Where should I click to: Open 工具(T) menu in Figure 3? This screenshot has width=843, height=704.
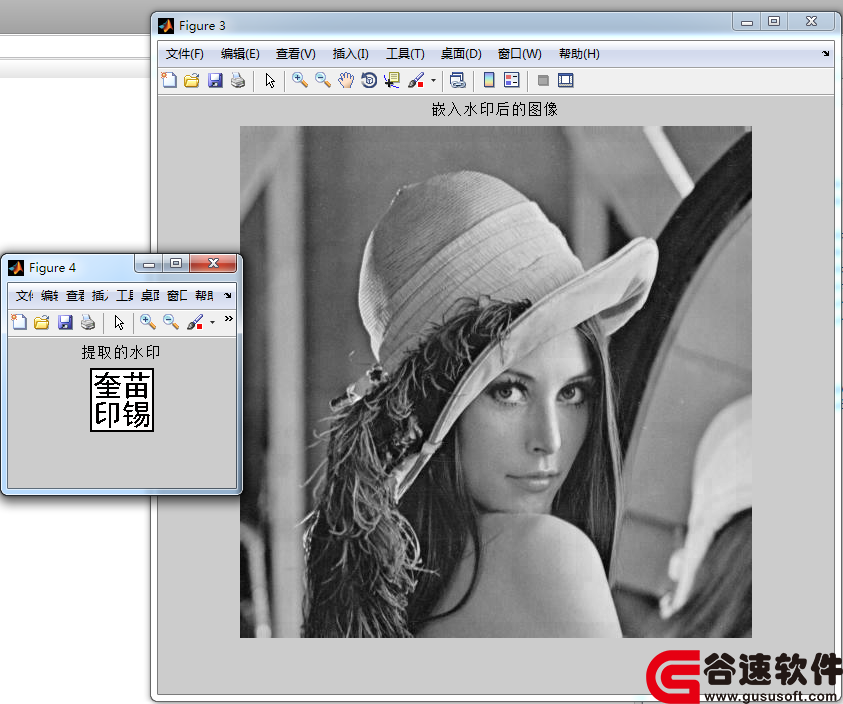pyautogui.click(x=405, y=54)
